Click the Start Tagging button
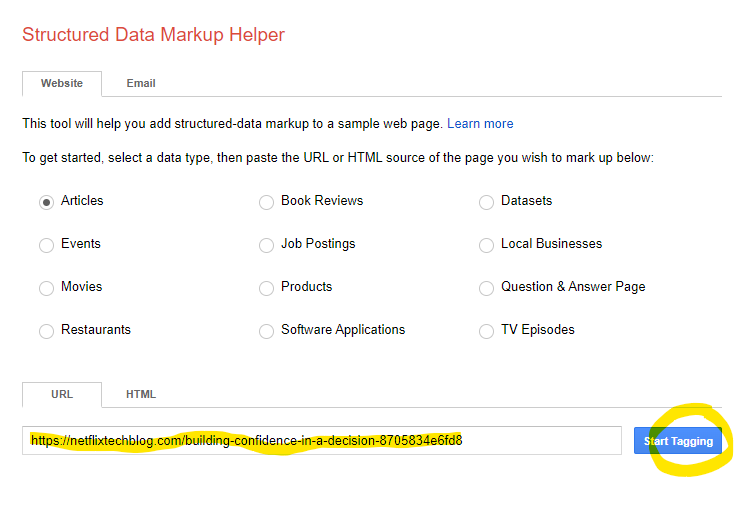751x509 pixels. 678,441
